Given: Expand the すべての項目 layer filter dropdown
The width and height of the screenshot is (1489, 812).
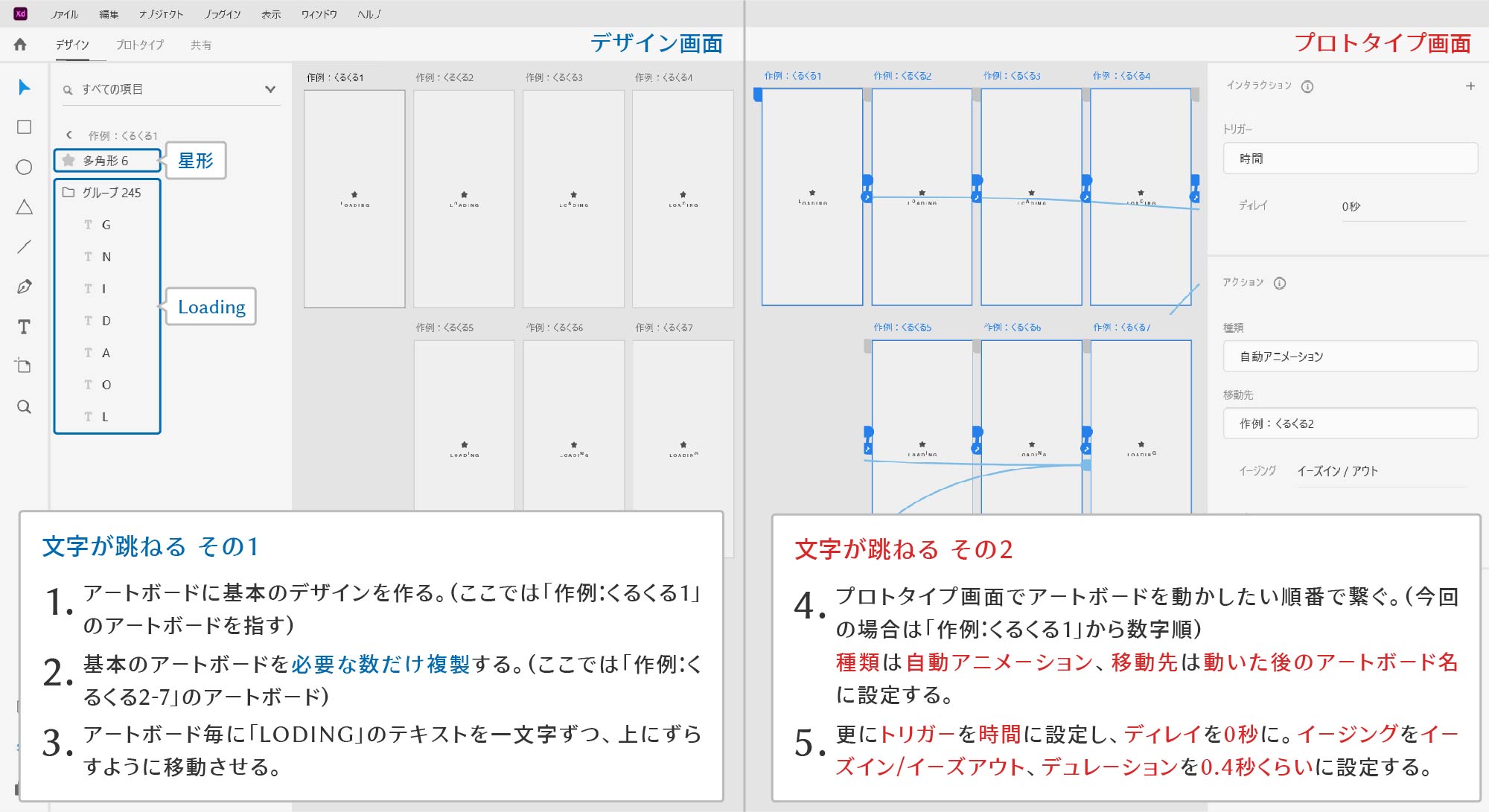Looking at the screenshot, I should coord(270,89).
